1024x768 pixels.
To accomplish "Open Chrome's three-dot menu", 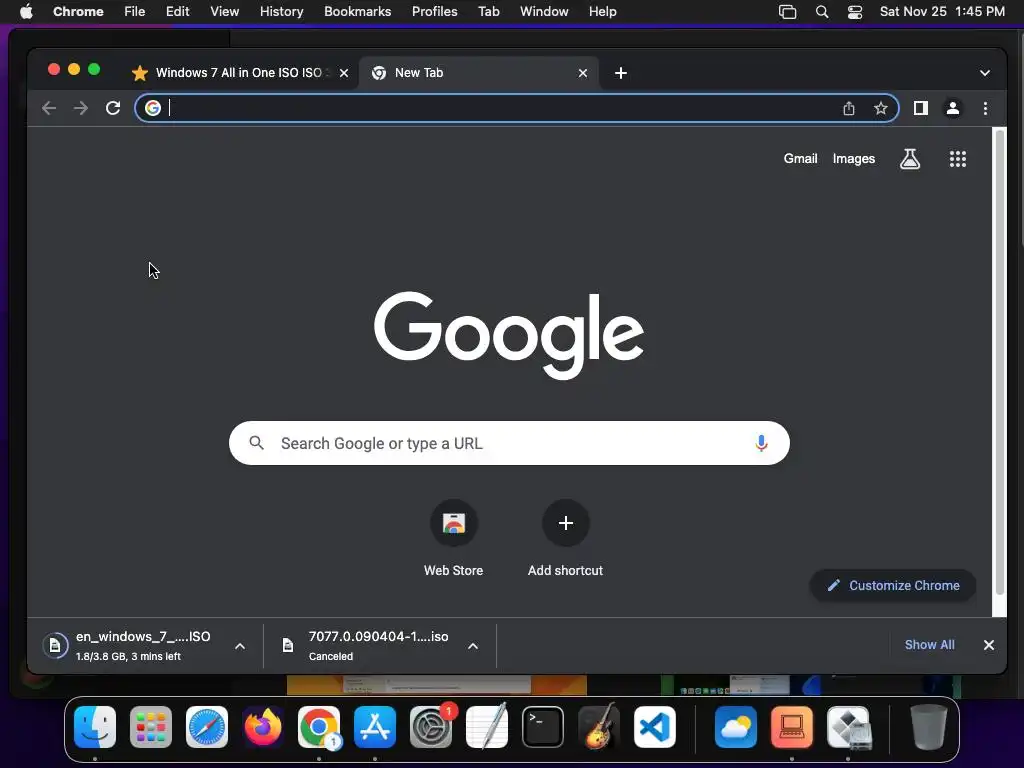I will [x=985, y=108].
